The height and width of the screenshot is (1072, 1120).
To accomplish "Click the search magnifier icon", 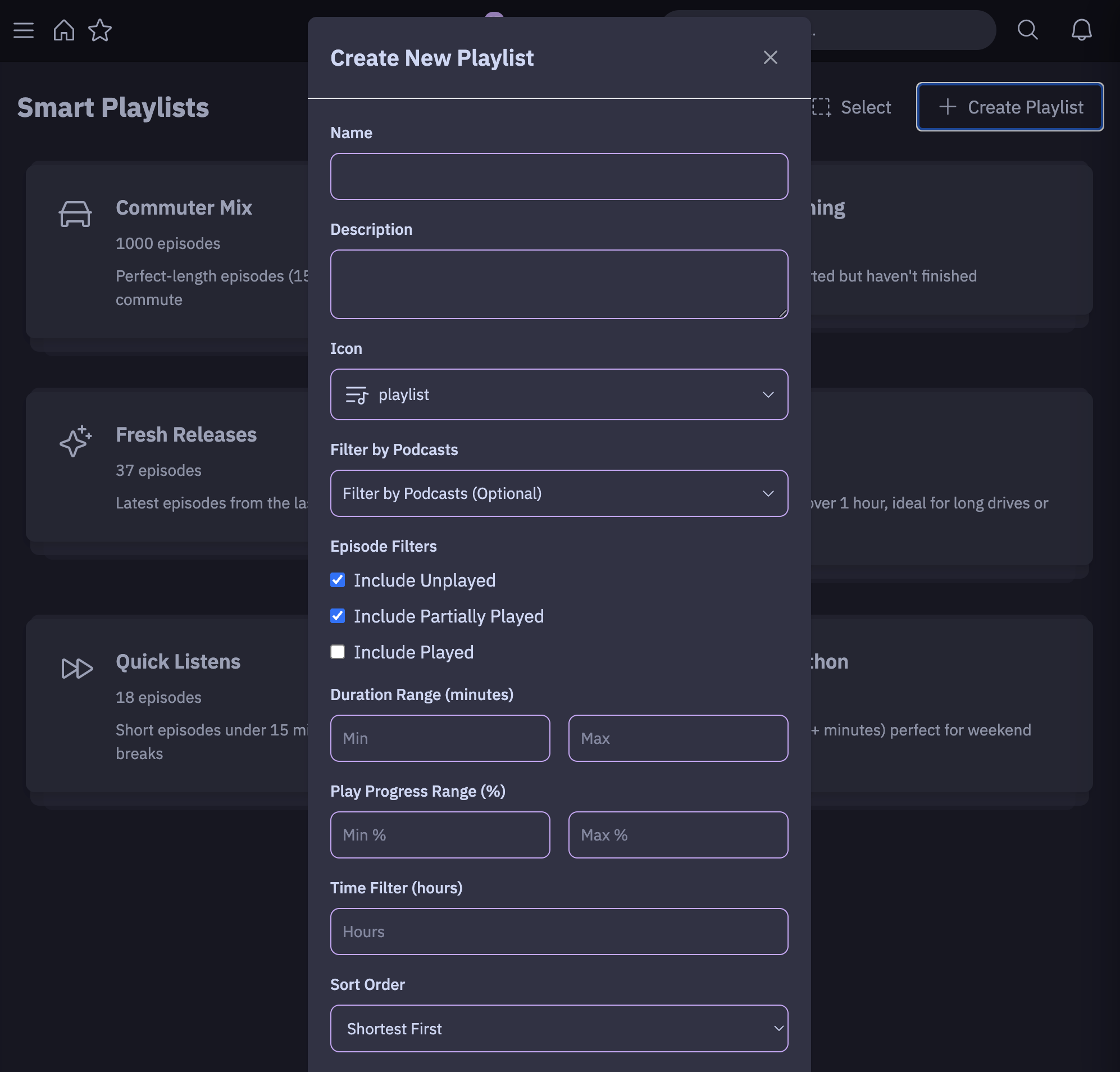I will pos(1027,30).
